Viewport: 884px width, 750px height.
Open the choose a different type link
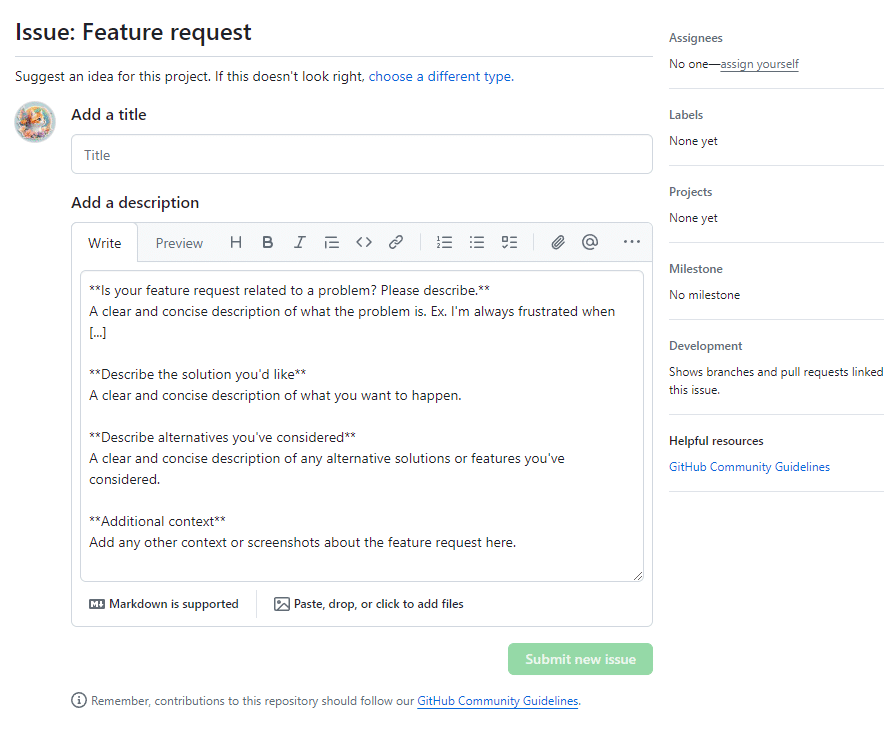(441, 76)
